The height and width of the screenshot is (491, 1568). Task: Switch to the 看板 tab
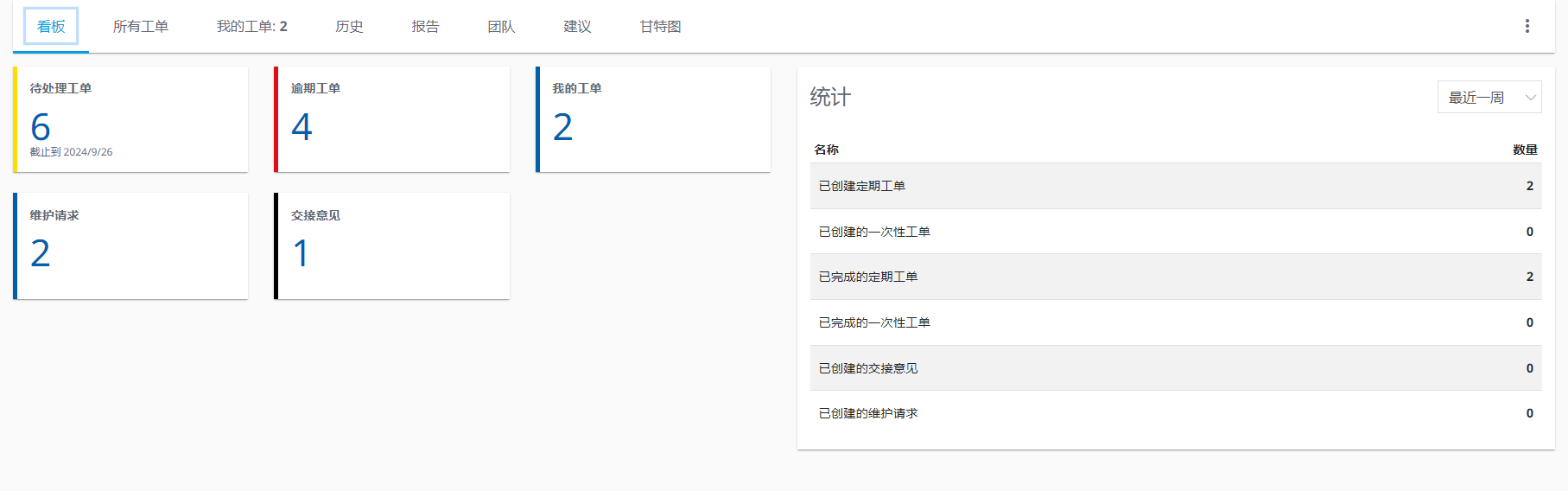click(51, 27)
